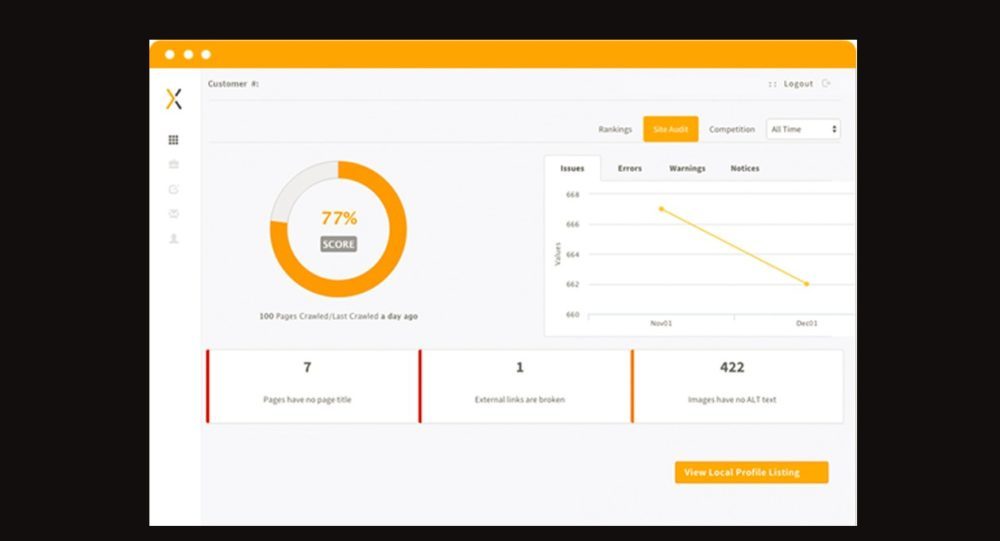View the Warnings chart tab
The width and height of the screenshot is (1000, 541).
(x=687, y=168)
